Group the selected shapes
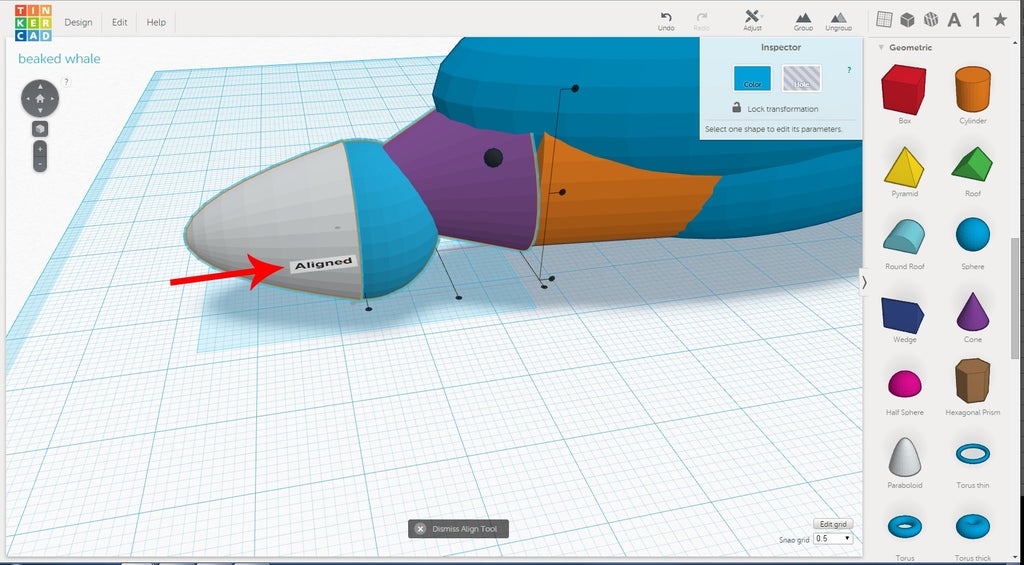1024x565 pixels. coord(803,22)
